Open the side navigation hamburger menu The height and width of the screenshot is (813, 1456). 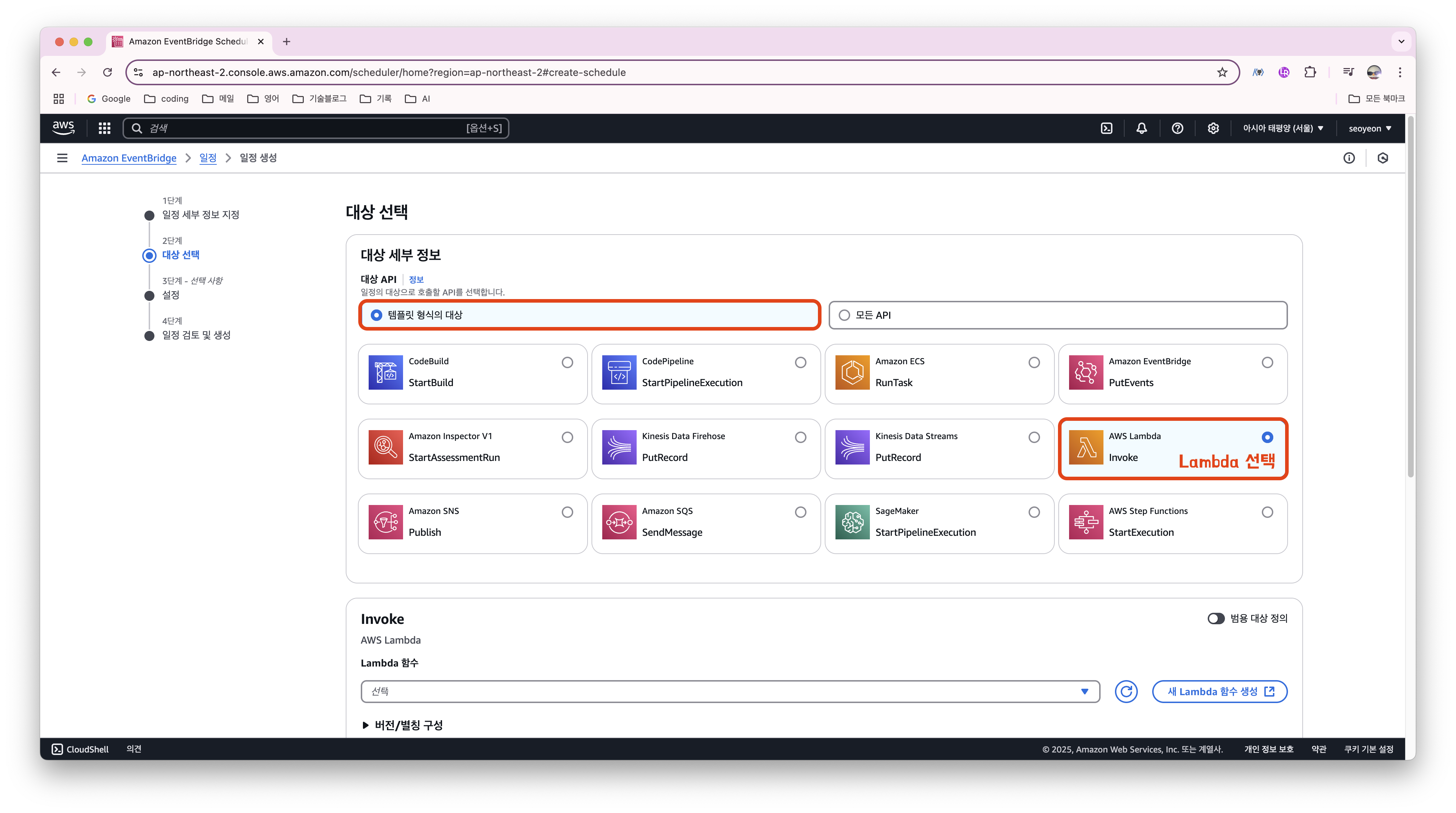(x=62, y=158)
